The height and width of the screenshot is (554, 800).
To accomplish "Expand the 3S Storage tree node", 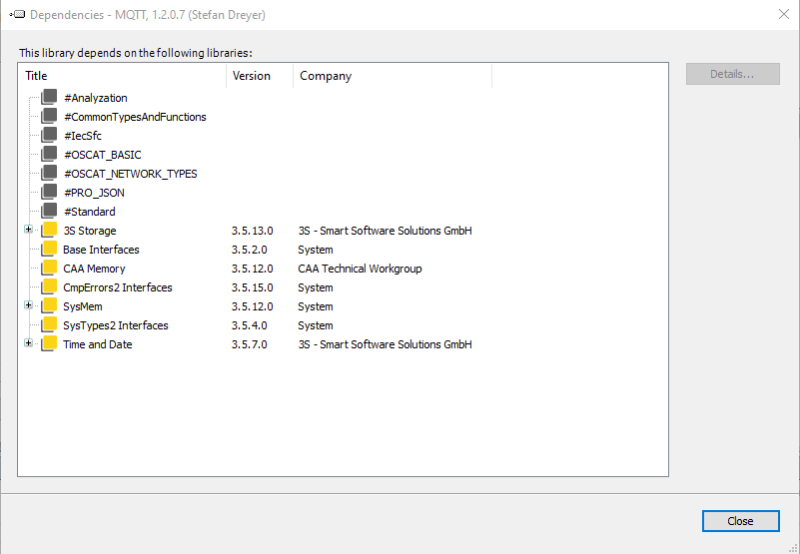I will click(x=29, y=230).
